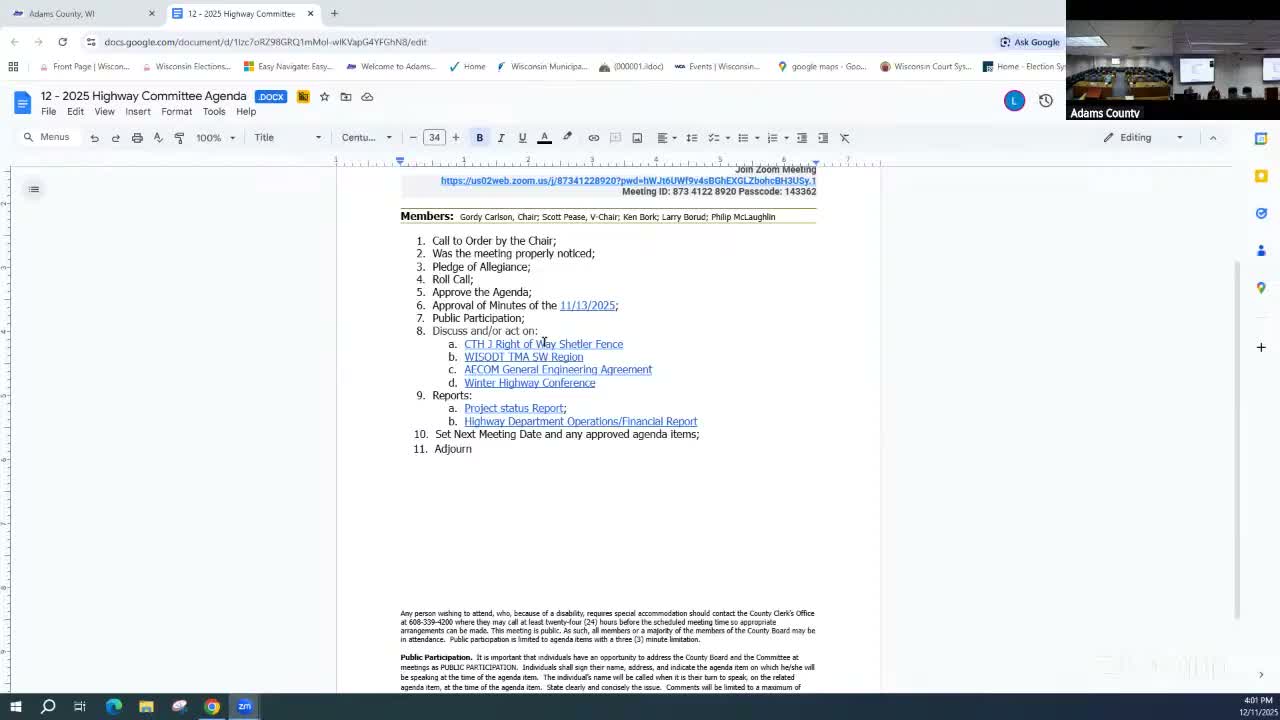Image resolution: width=1280 pixels, height=720 pixels.
Task: Open the Format menu
Action: coord(176,112)
